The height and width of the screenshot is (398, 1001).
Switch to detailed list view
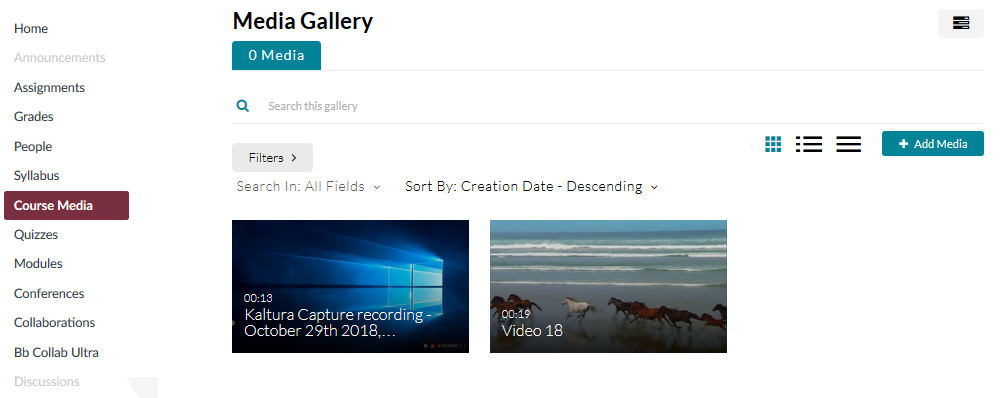[x=809, y=144]
